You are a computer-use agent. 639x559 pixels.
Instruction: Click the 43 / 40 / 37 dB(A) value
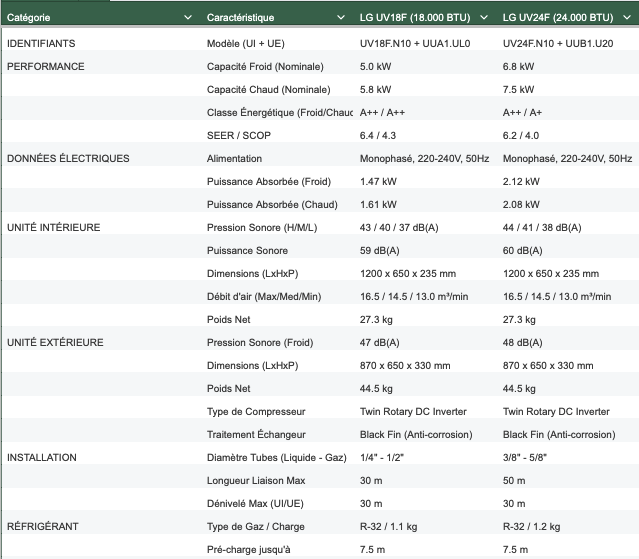click(399, 227)
